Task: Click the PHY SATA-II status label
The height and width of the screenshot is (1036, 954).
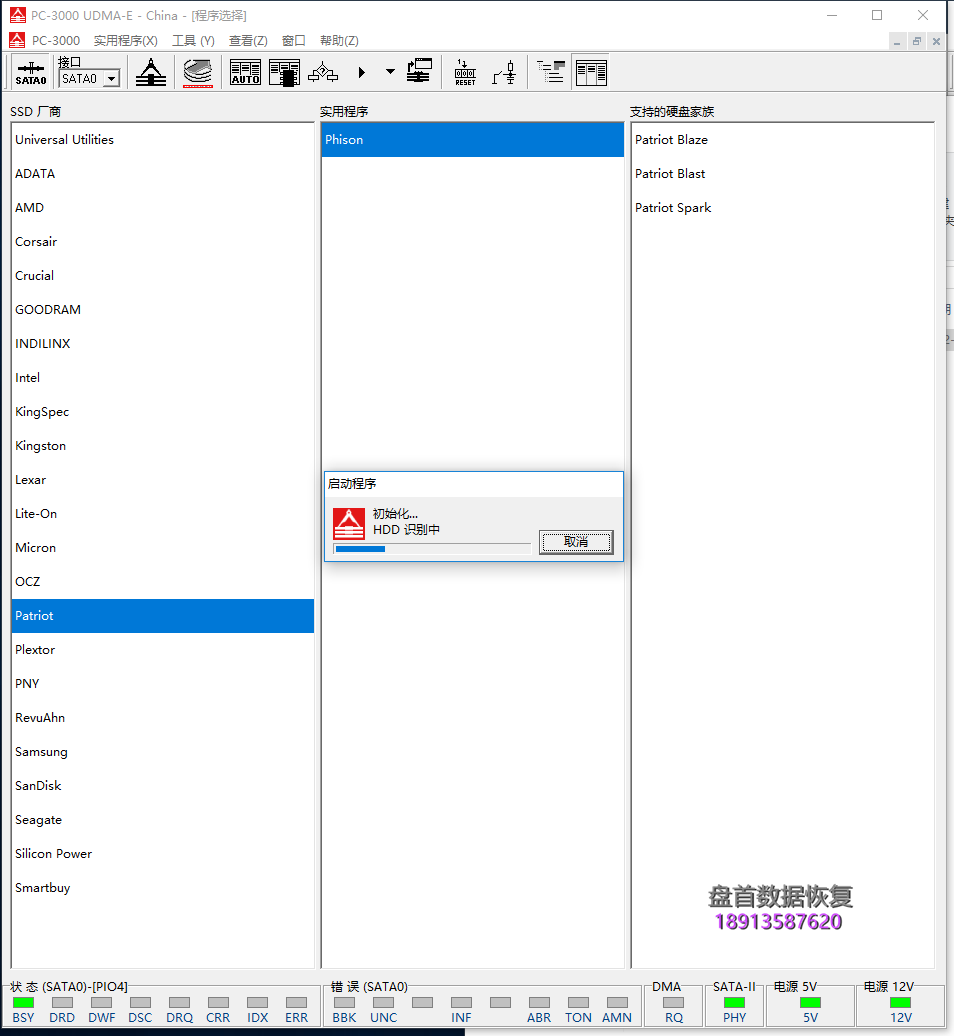Action: point(734,1018)
